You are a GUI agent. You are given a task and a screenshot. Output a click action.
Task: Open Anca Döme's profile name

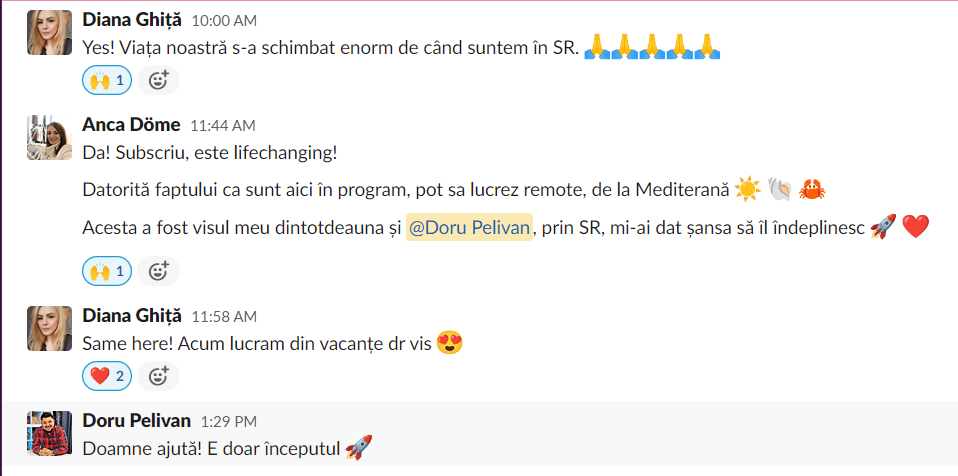[131, 125]
